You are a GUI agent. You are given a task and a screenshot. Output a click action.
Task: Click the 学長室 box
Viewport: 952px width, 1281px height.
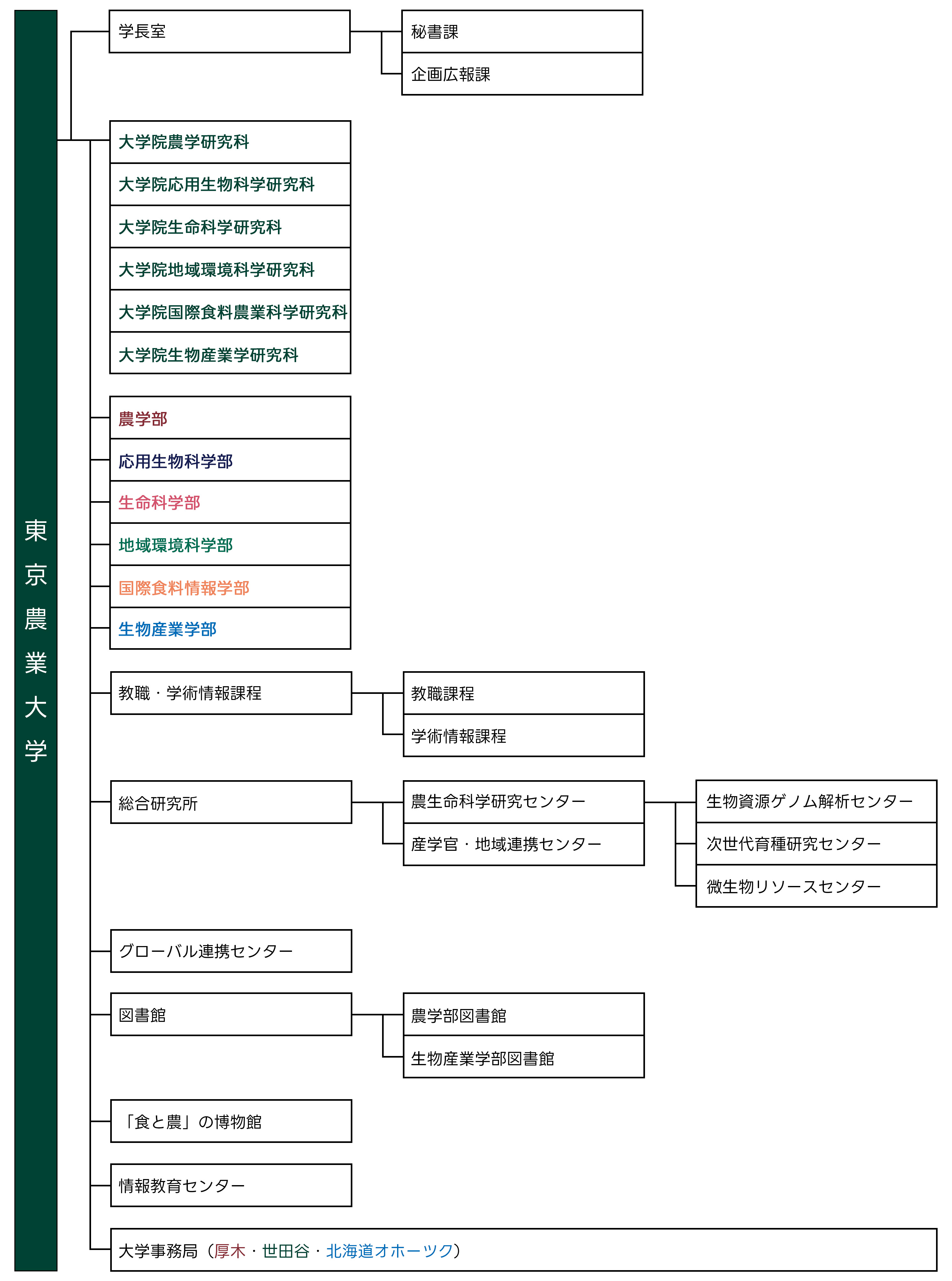point(229,32)
